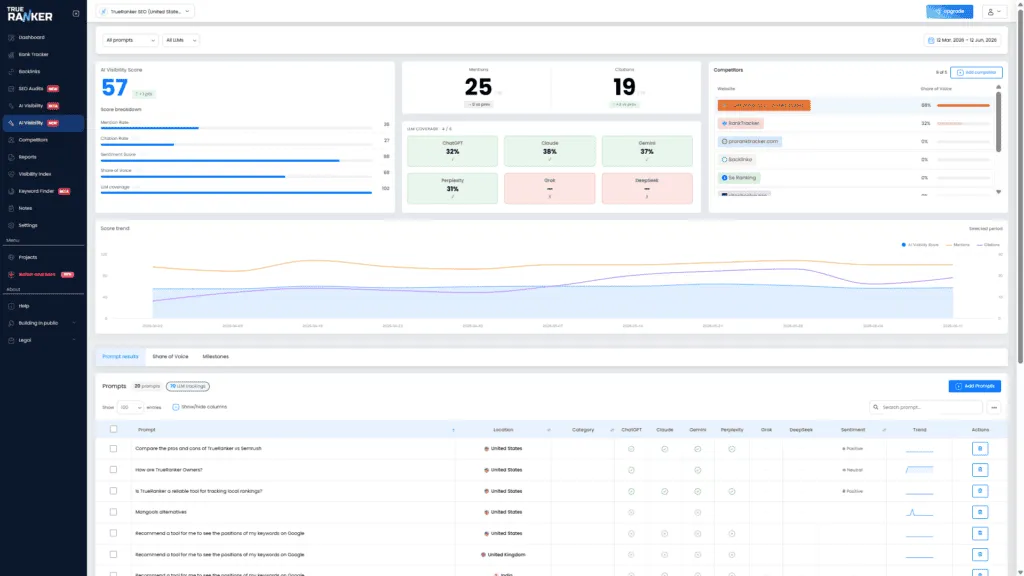This screenshot has width=1024, height=576.
Task: Open the user account dropdown
Action: pos(994,11)
